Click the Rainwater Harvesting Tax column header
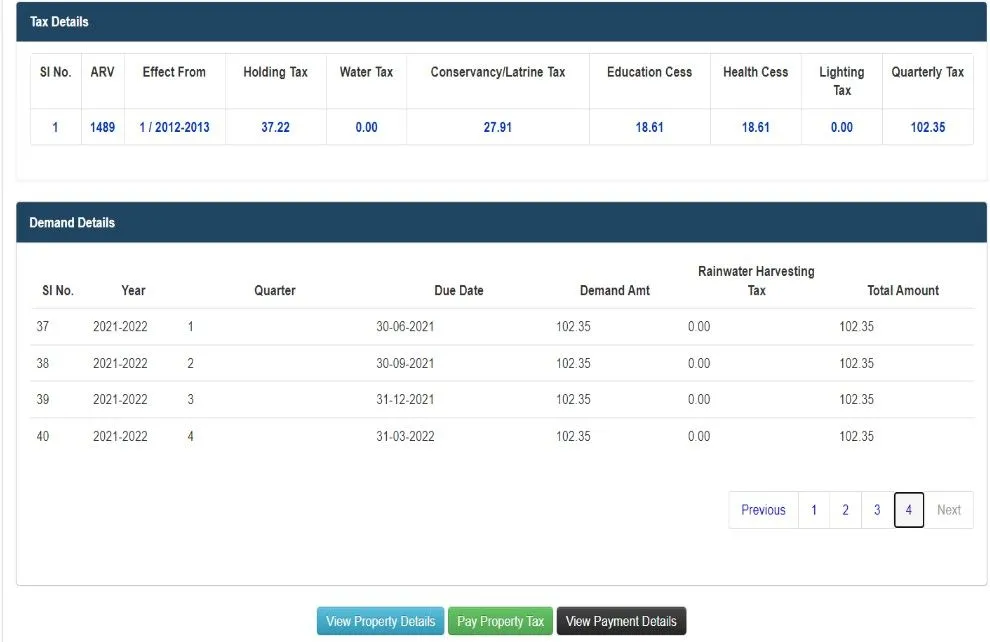 [756, 281]
